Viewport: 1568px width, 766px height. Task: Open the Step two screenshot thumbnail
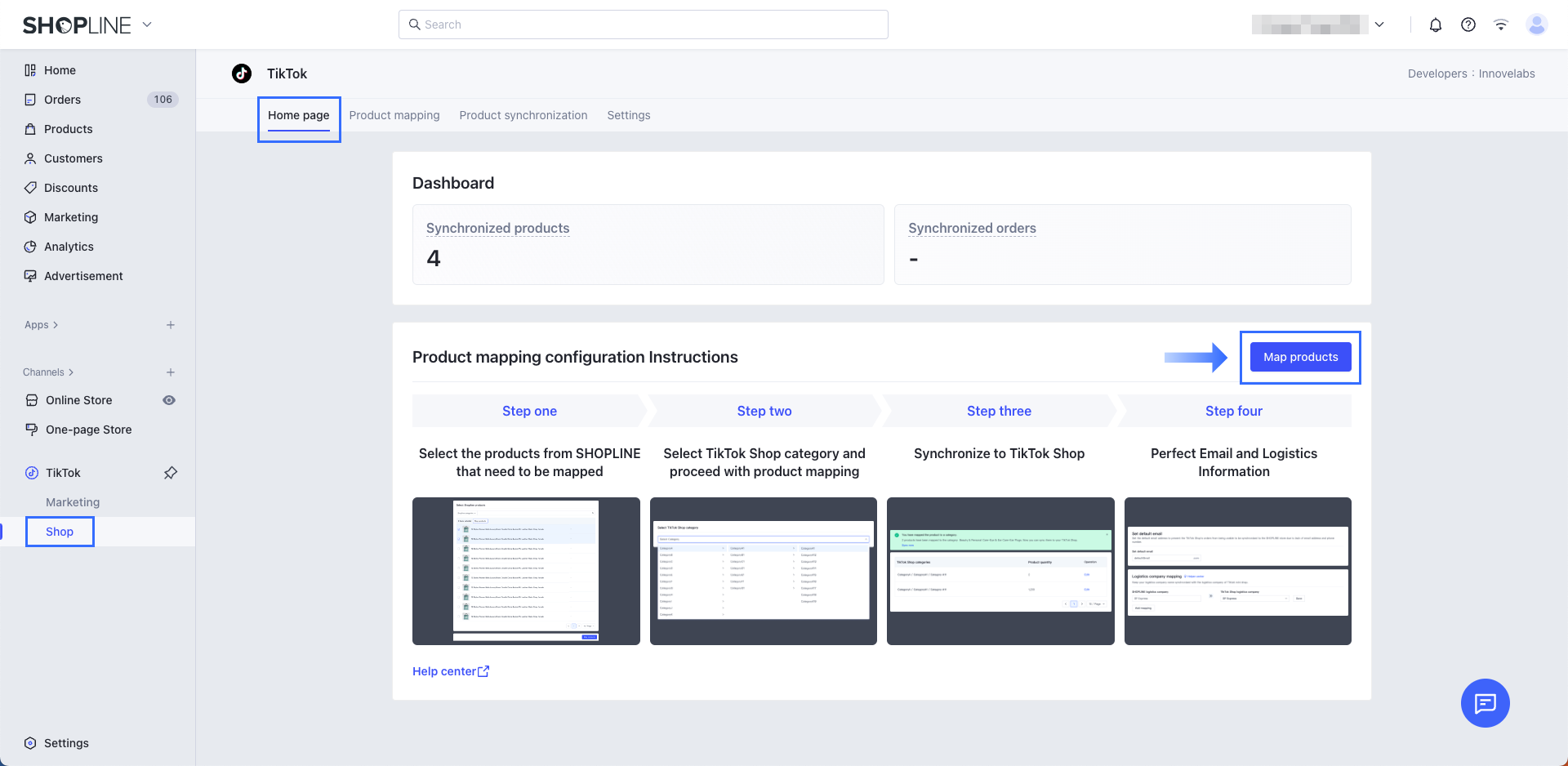[x=764, y=571]
